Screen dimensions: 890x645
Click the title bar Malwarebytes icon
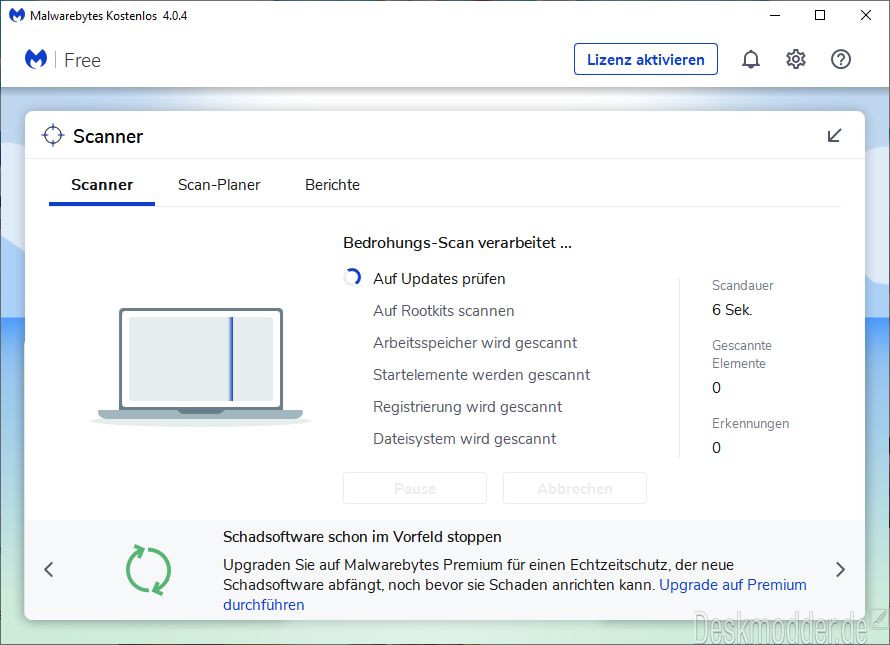click(16, 15)
